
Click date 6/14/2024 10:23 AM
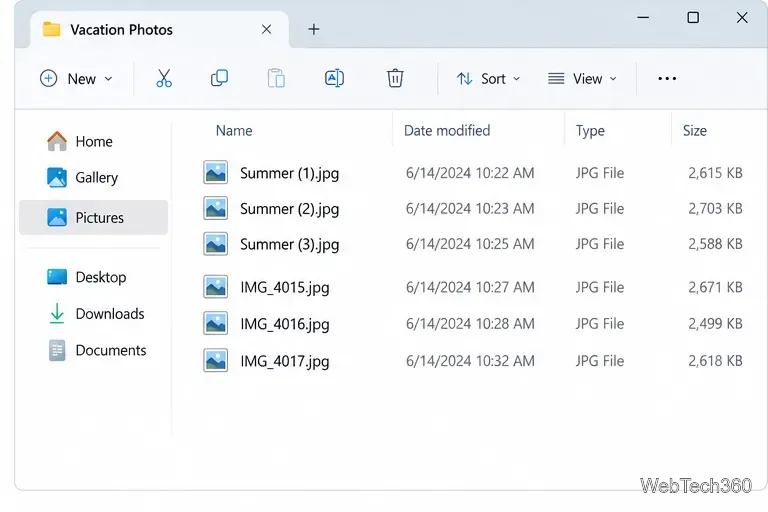click(470, 209)
